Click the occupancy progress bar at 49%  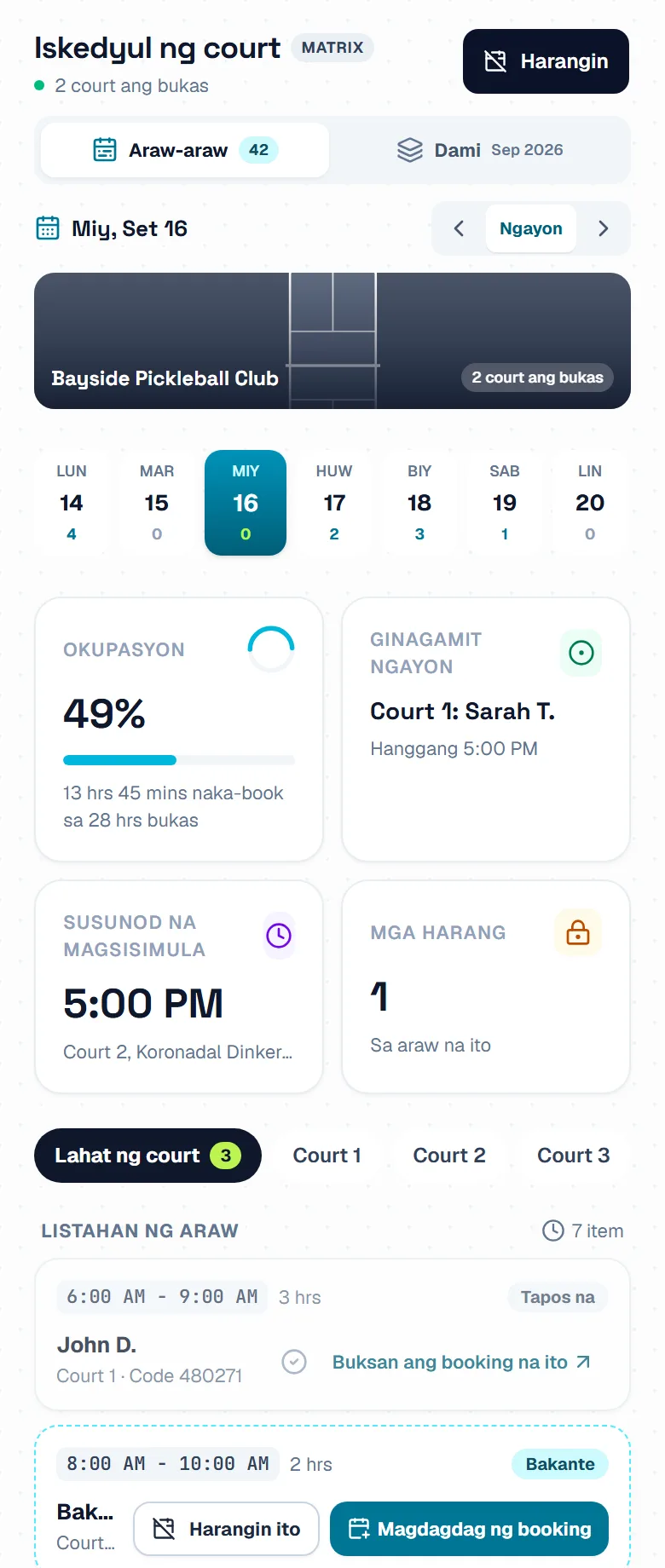(x=179, y=760)
